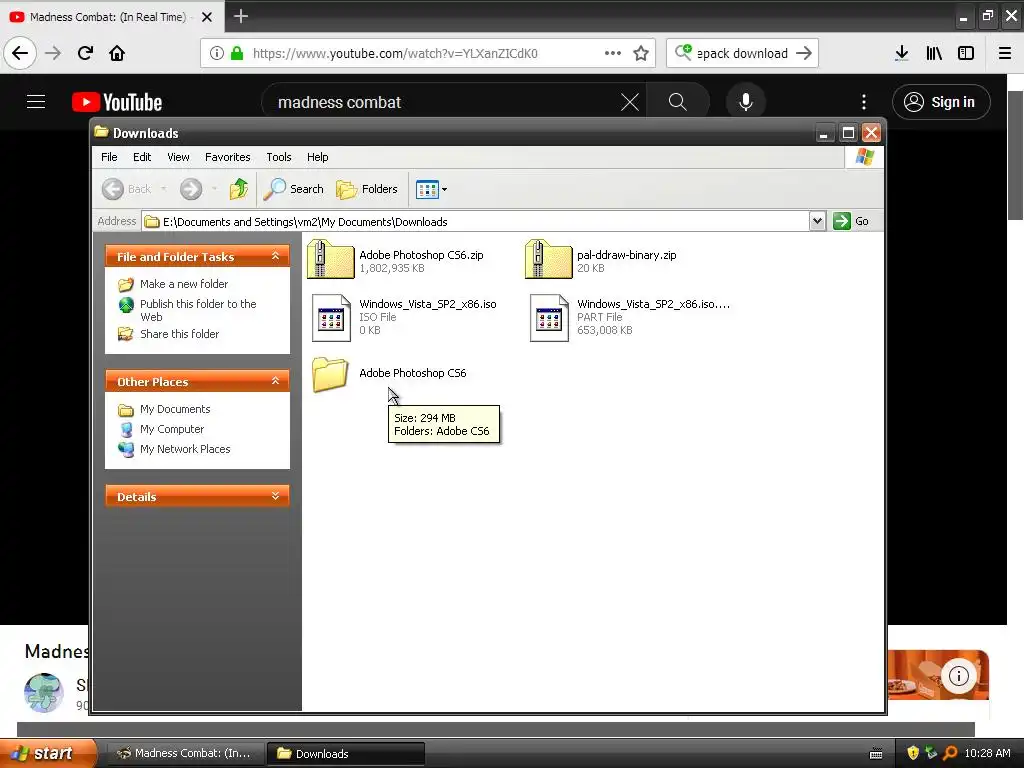
Task: Click the Explorer Forward arrow button
Action: 191,189
